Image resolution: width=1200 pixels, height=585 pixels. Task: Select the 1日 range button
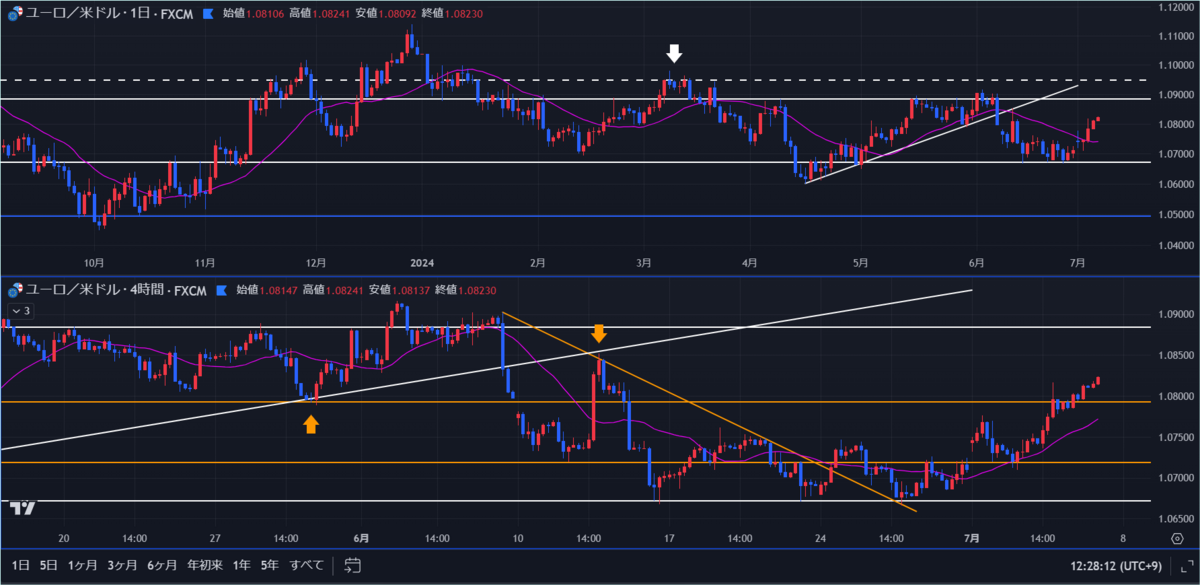(19, 566)
